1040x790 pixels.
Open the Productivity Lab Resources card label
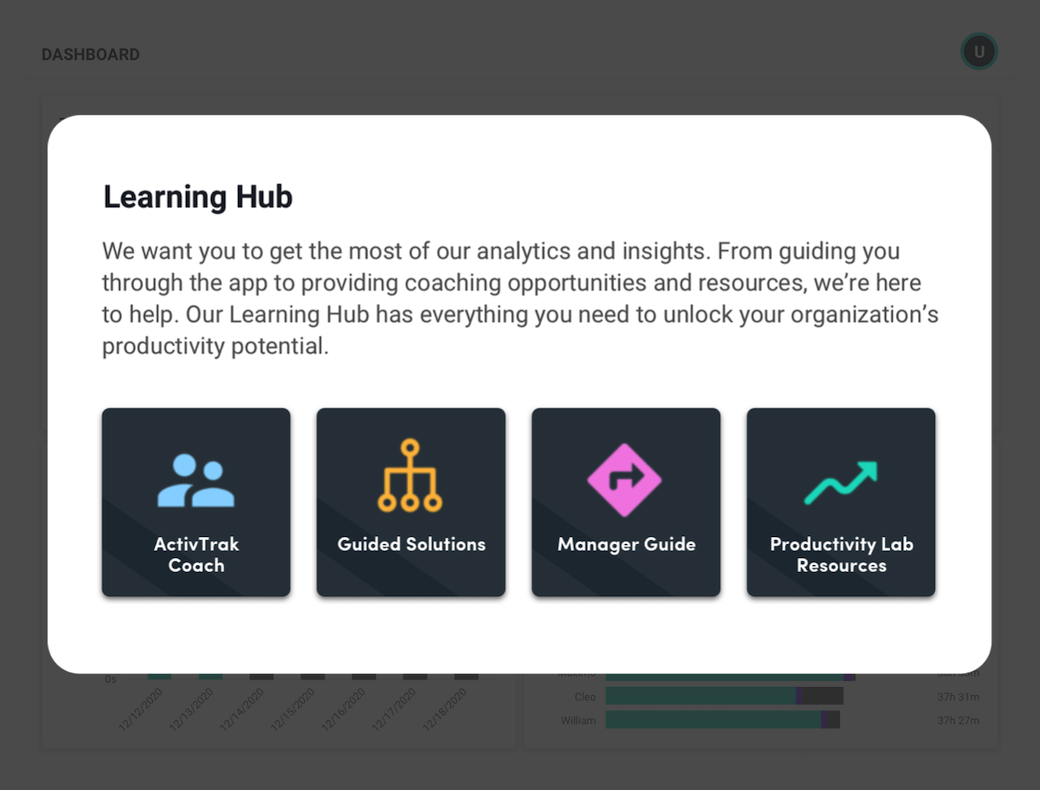tap(842, 555)
